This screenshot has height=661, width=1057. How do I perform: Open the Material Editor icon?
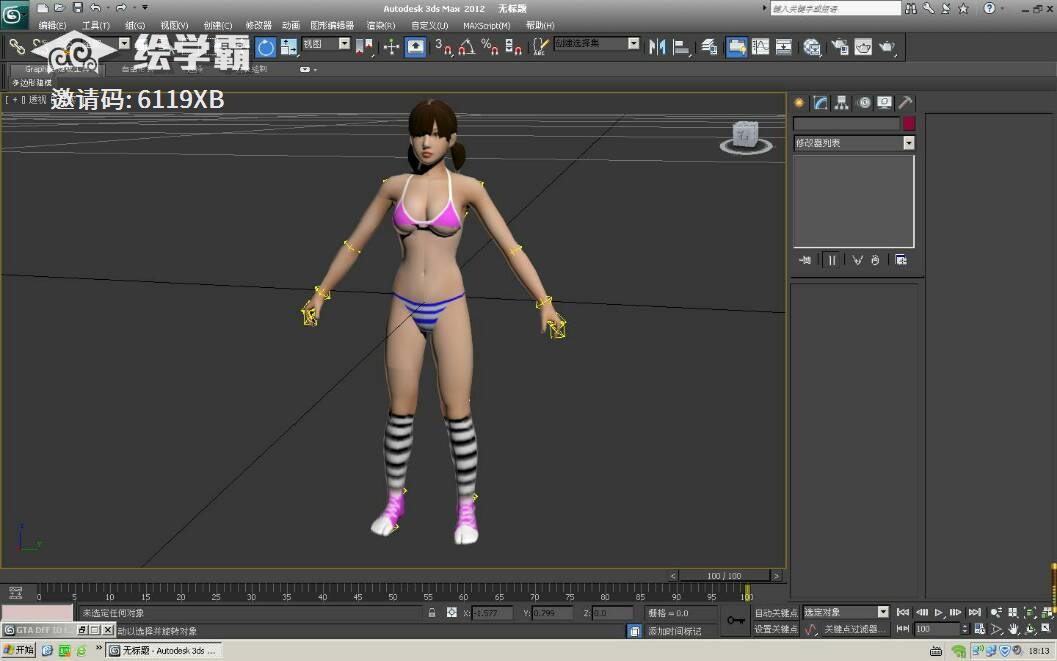[812, 47]
